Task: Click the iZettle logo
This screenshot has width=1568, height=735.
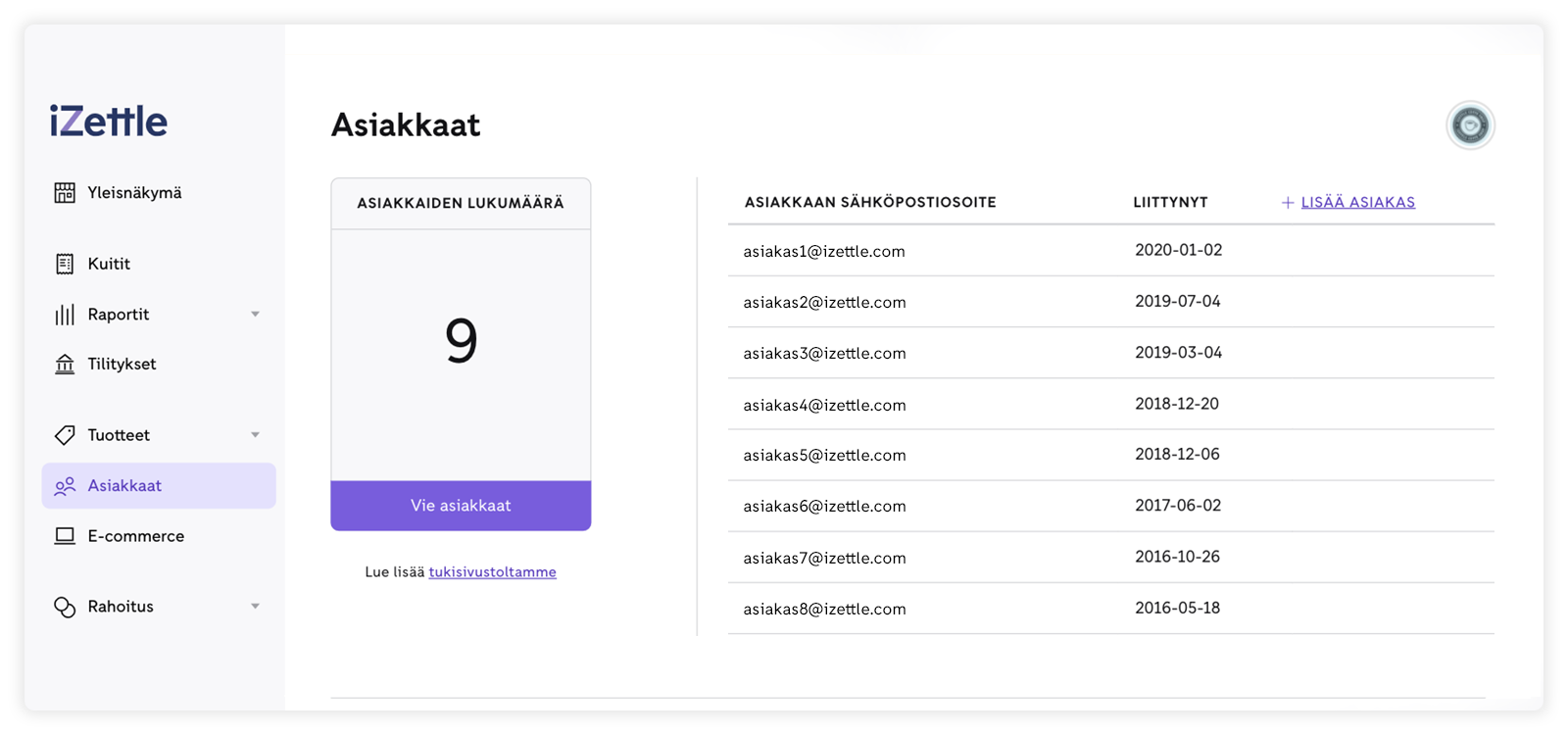Action: click(109, 122)
